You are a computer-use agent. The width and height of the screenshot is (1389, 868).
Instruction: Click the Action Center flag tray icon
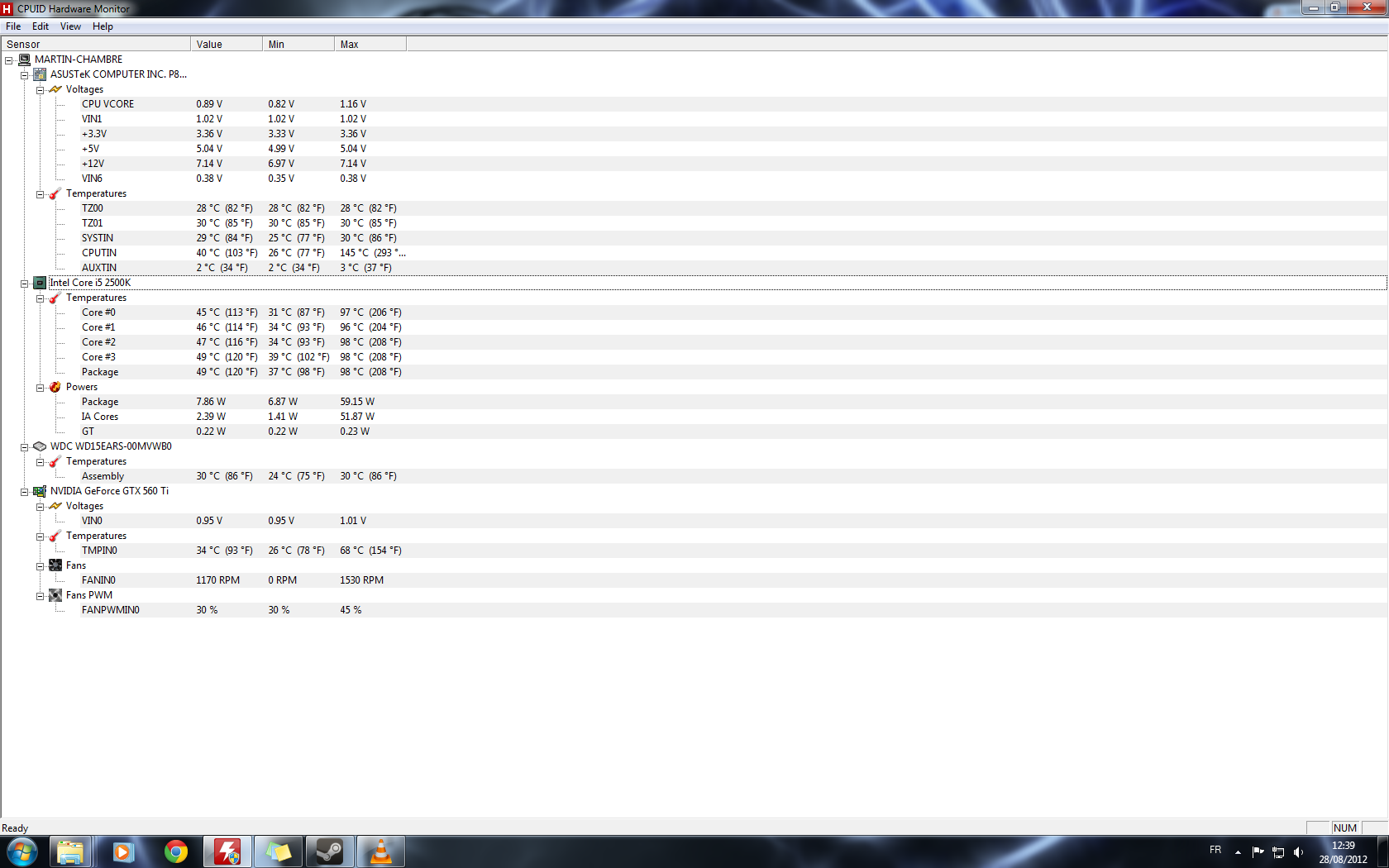pos(1258,852)
